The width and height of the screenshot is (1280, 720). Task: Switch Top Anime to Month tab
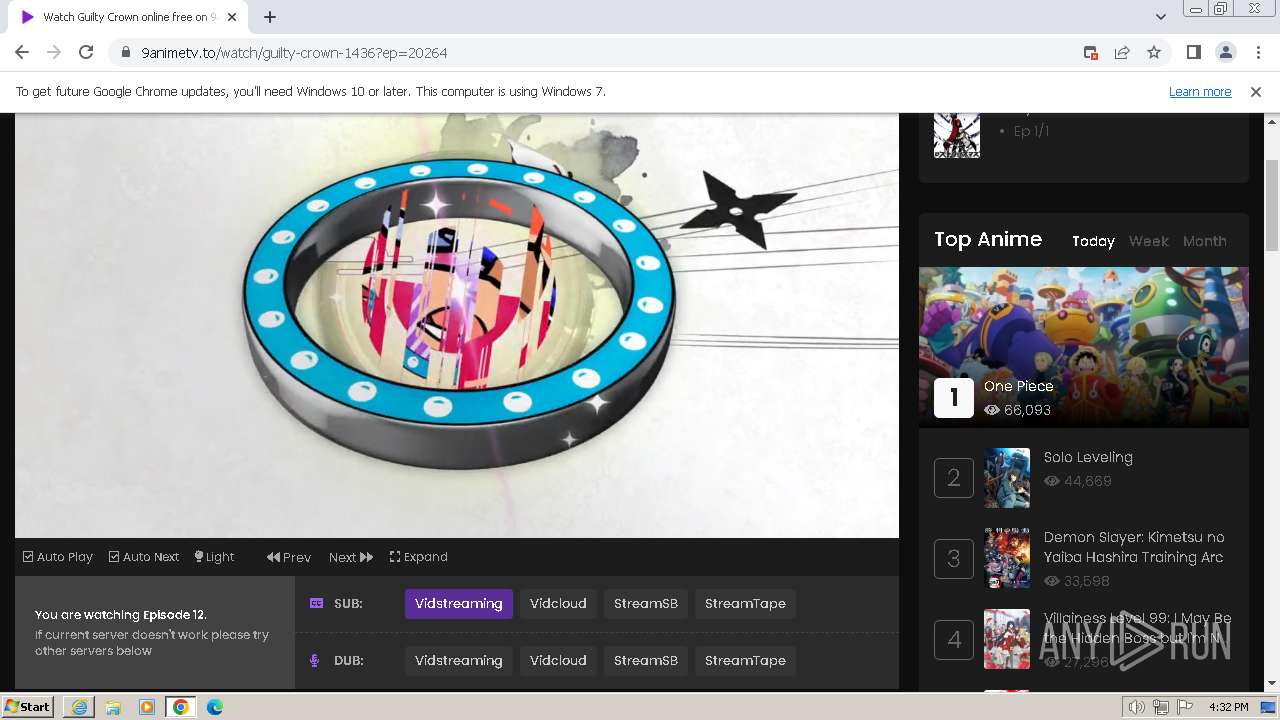click(1205, 241)
